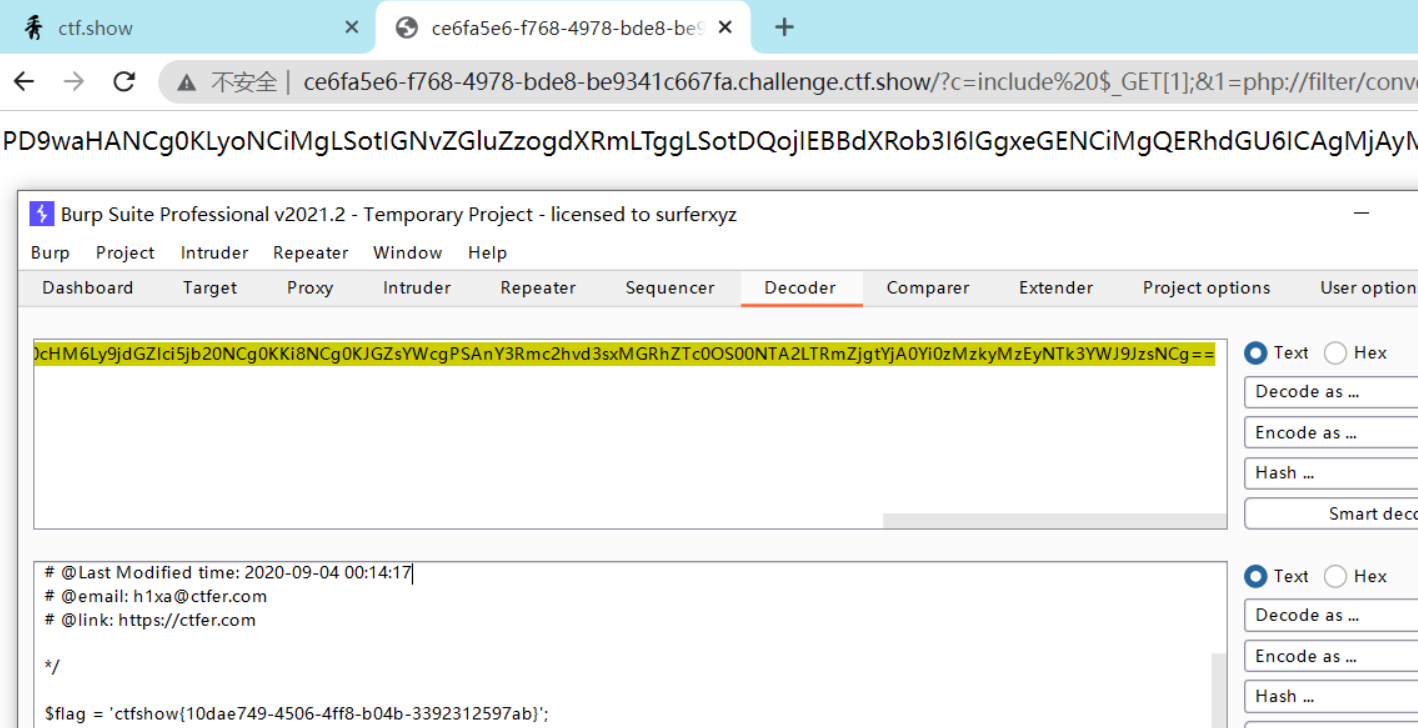The width and height of the screenshot is (1418, 728).
Task: Open the Window menu
Action: click(407, 253)
